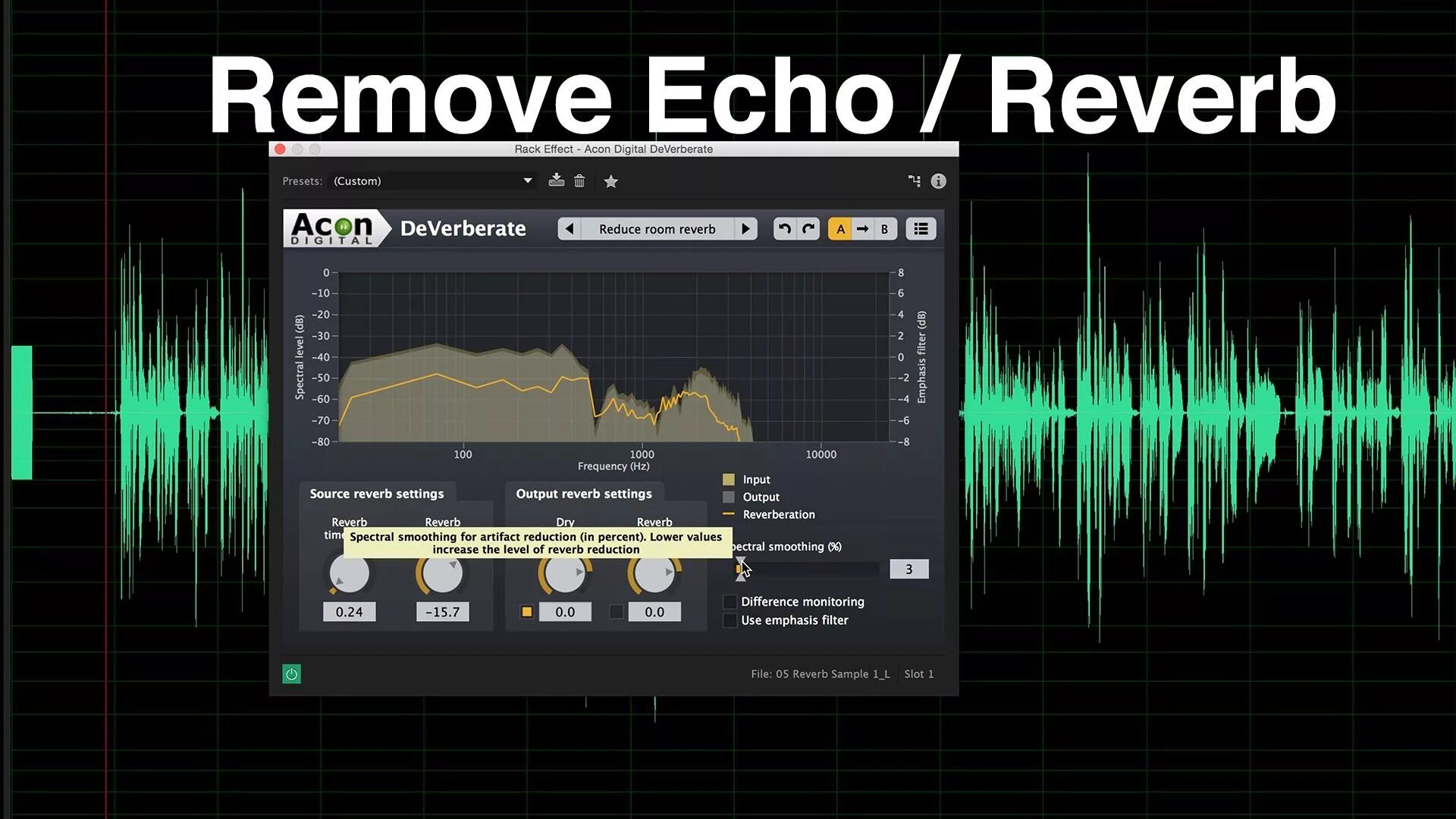This screenshot has width=1456, height=819.
Task: Reset settings using the undo arrow button
Action: (785, 229)
